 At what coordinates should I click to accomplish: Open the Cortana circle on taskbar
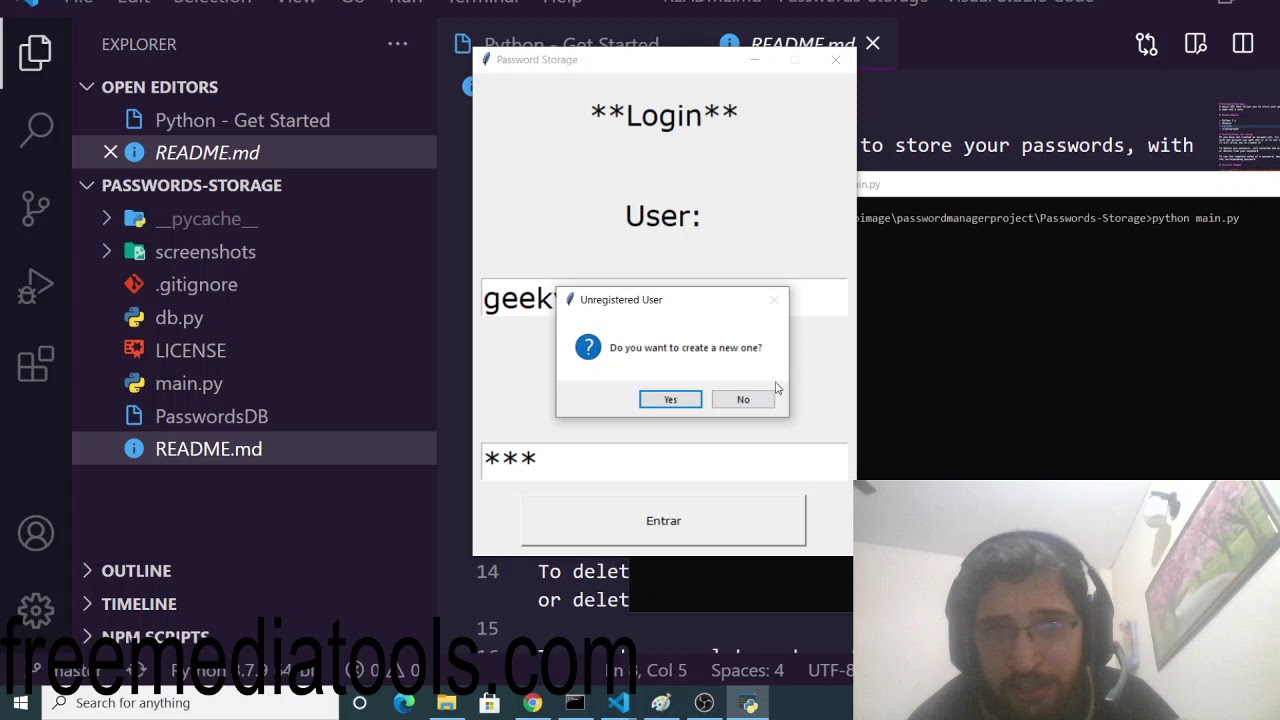(360, 703)
